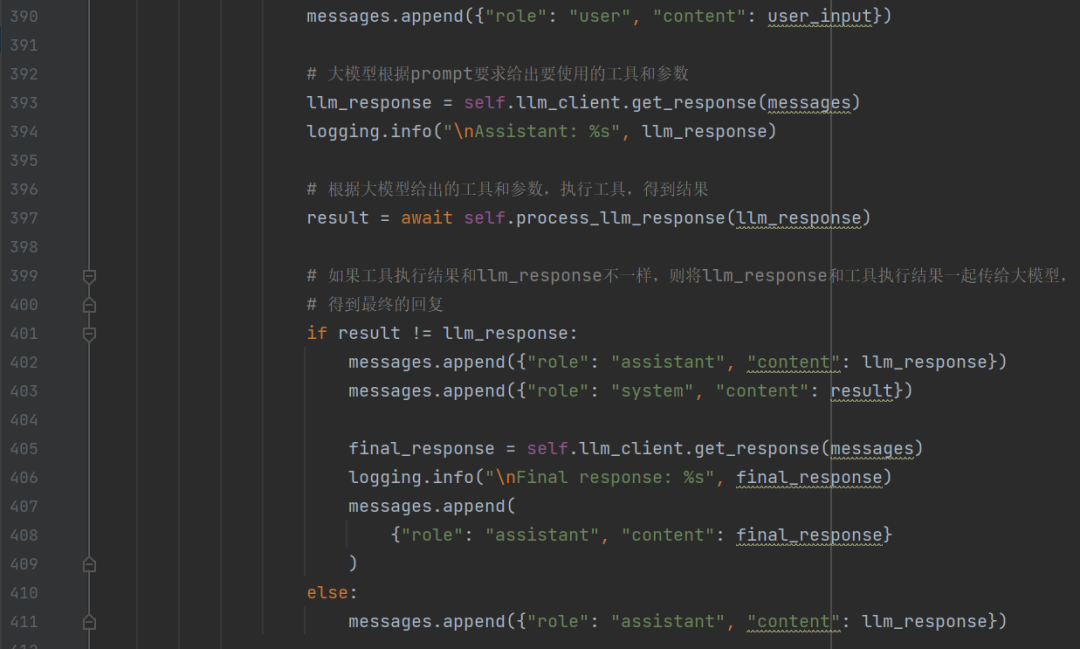Expand the fold marker beside line 409
1080x649 pixels.
click(x=88, y=564)
